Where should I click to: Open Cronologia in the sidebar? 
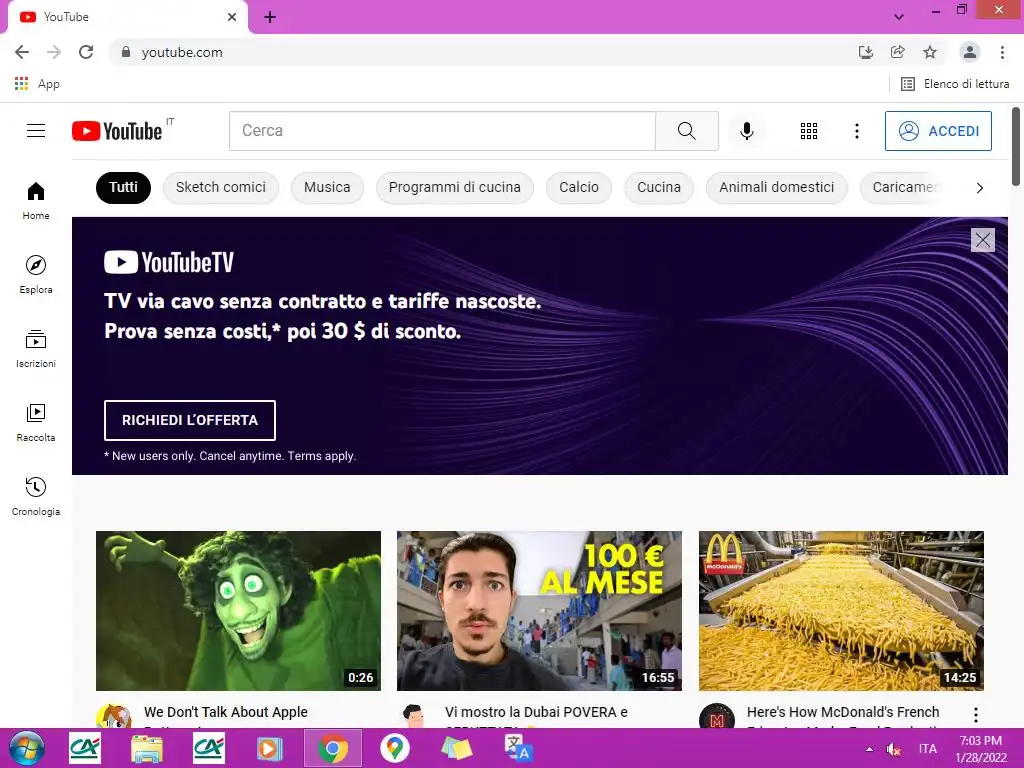tap(36, 496)
